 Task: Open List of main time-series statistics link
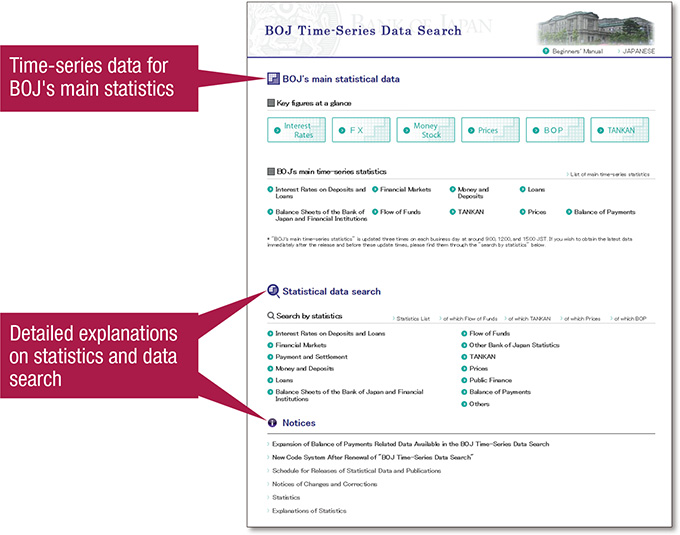[x=608, y=174]
